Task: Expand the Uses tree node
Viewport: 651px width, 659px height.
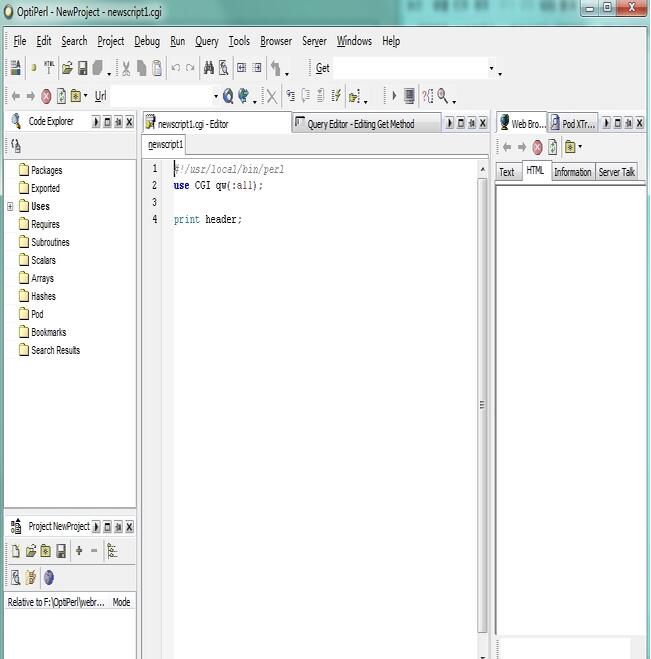Action: (10, 206)
